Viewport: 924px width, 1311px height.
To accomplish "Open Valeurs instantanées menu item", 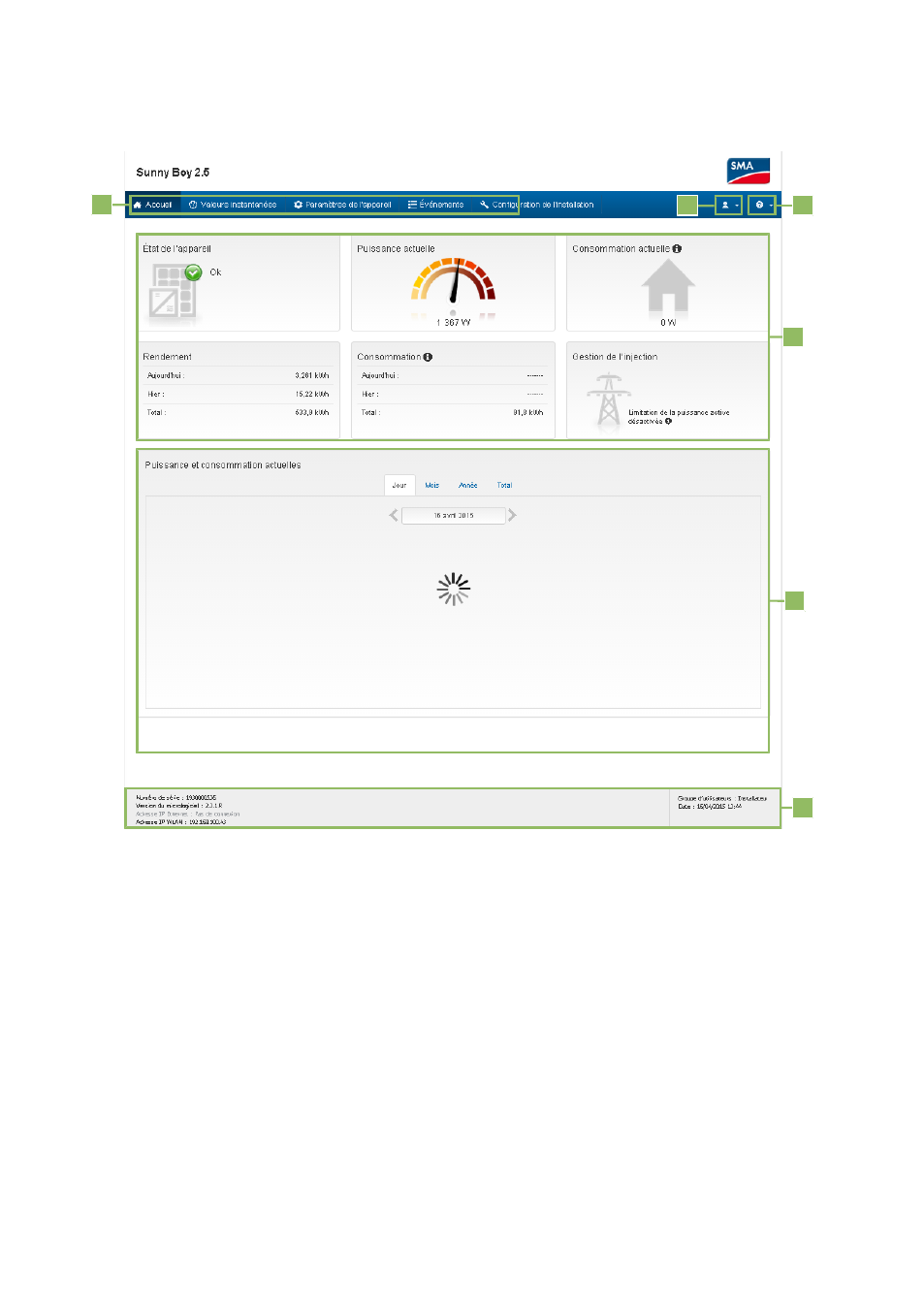I will pyautogui.click(x=233, y=205).
